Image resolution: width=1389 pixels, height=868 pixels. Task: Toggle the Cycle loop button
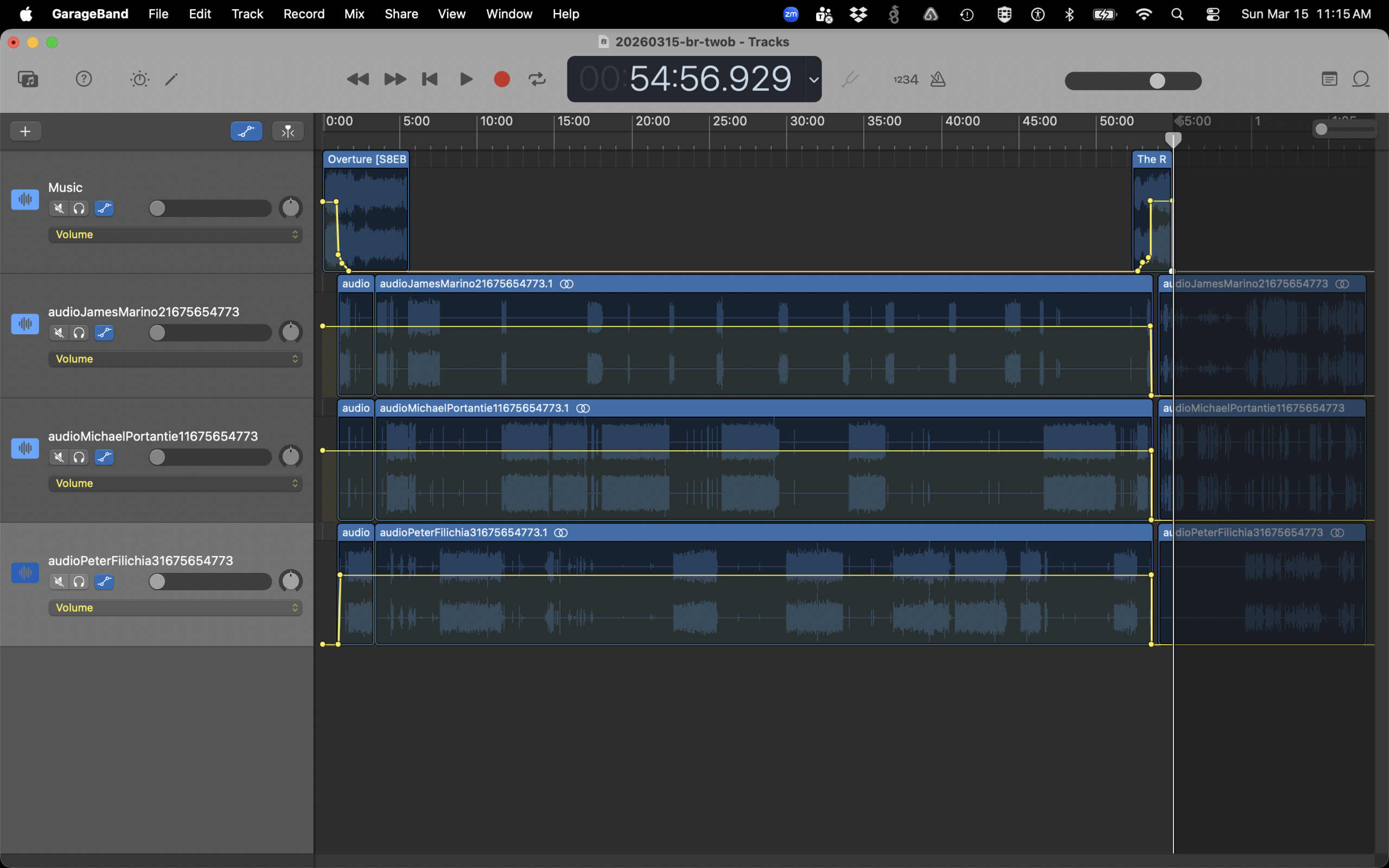pyautogui.click(x=537, y=79)
